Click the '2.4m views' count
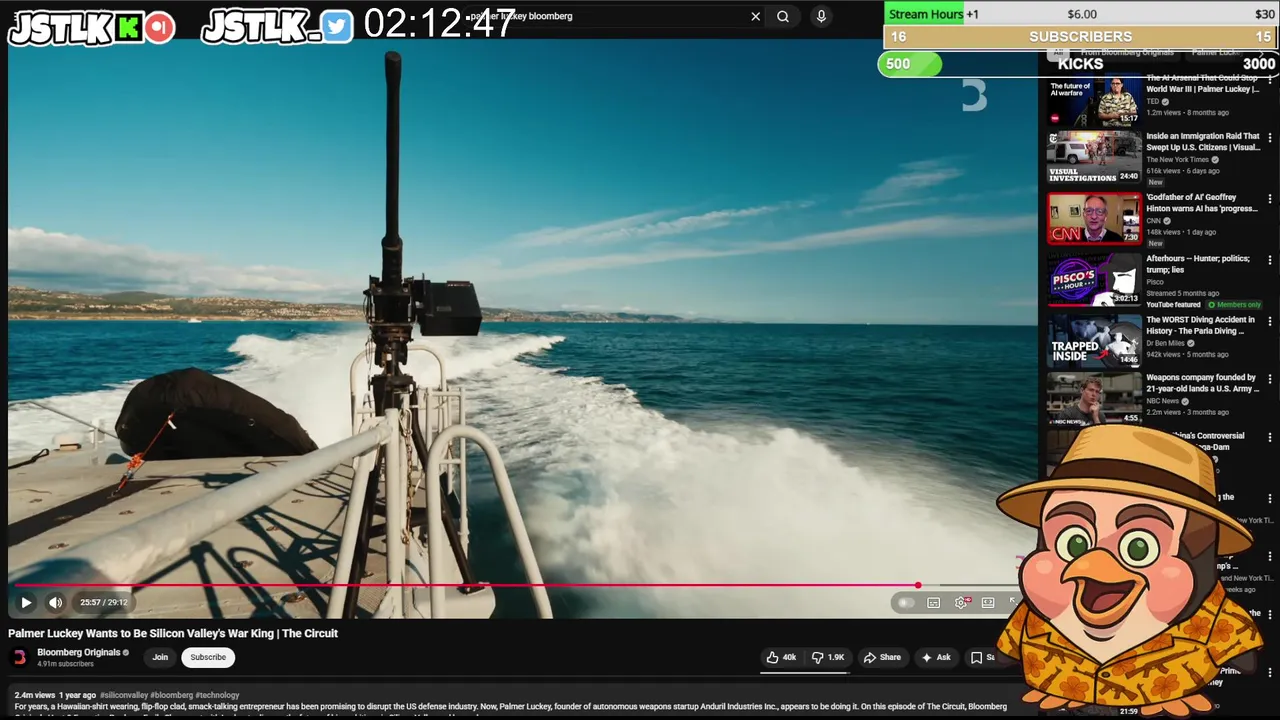 [x=34, y=695]
